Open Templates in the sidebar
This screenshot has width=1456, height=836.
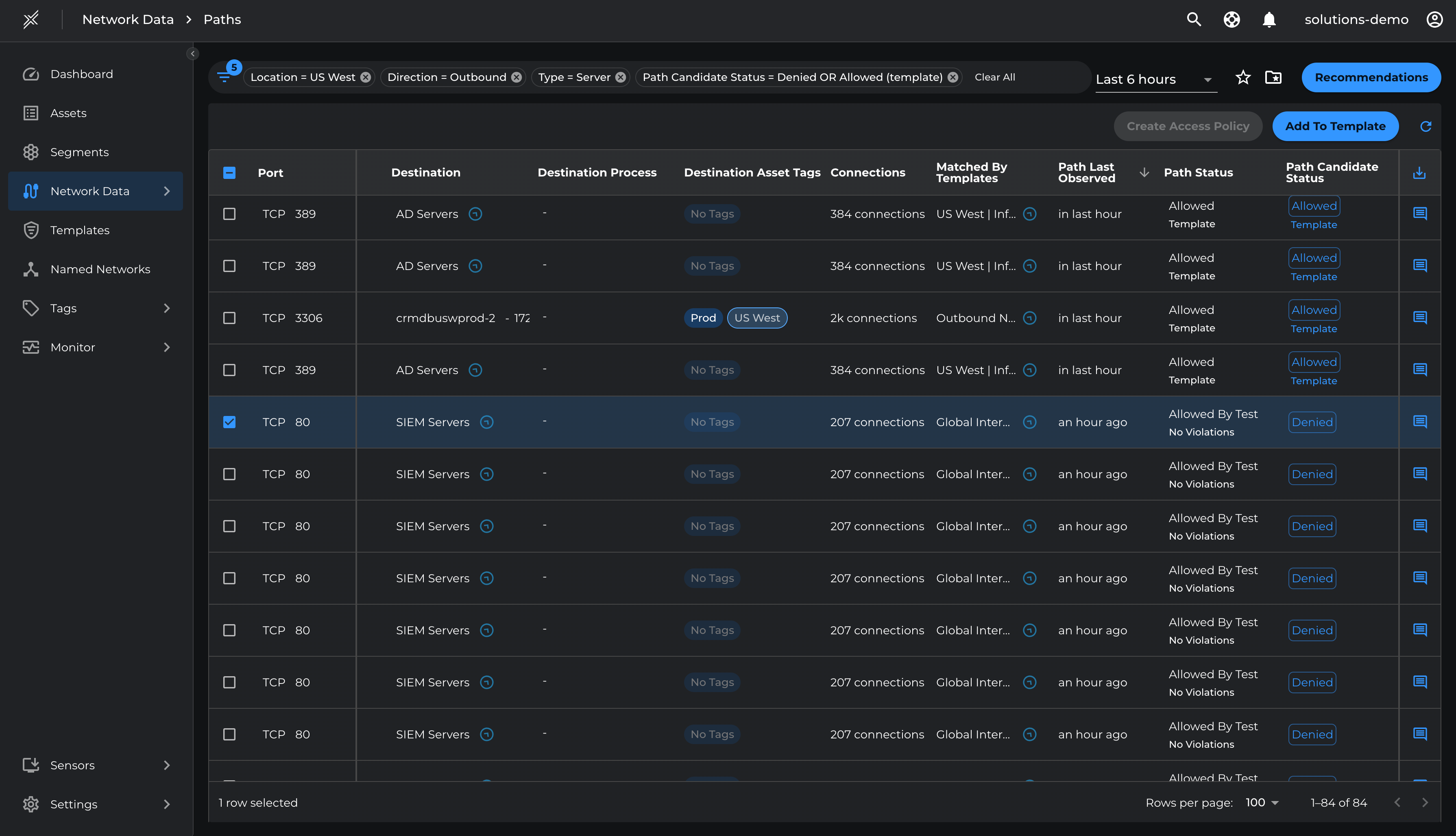[x=80, y=230]
